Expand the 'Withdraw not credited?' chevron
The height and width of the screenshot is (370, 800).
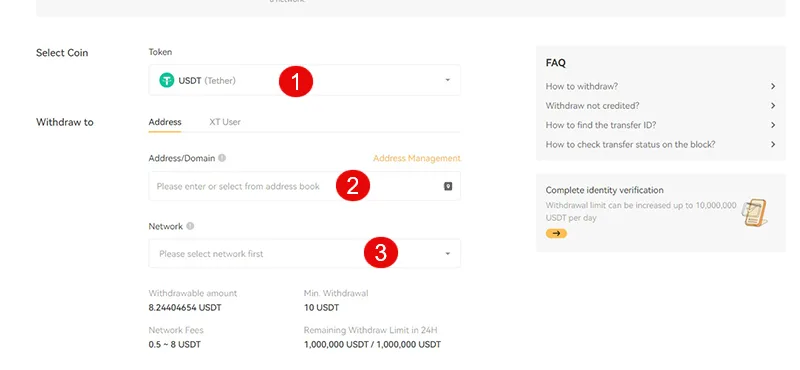coord(773,106)
